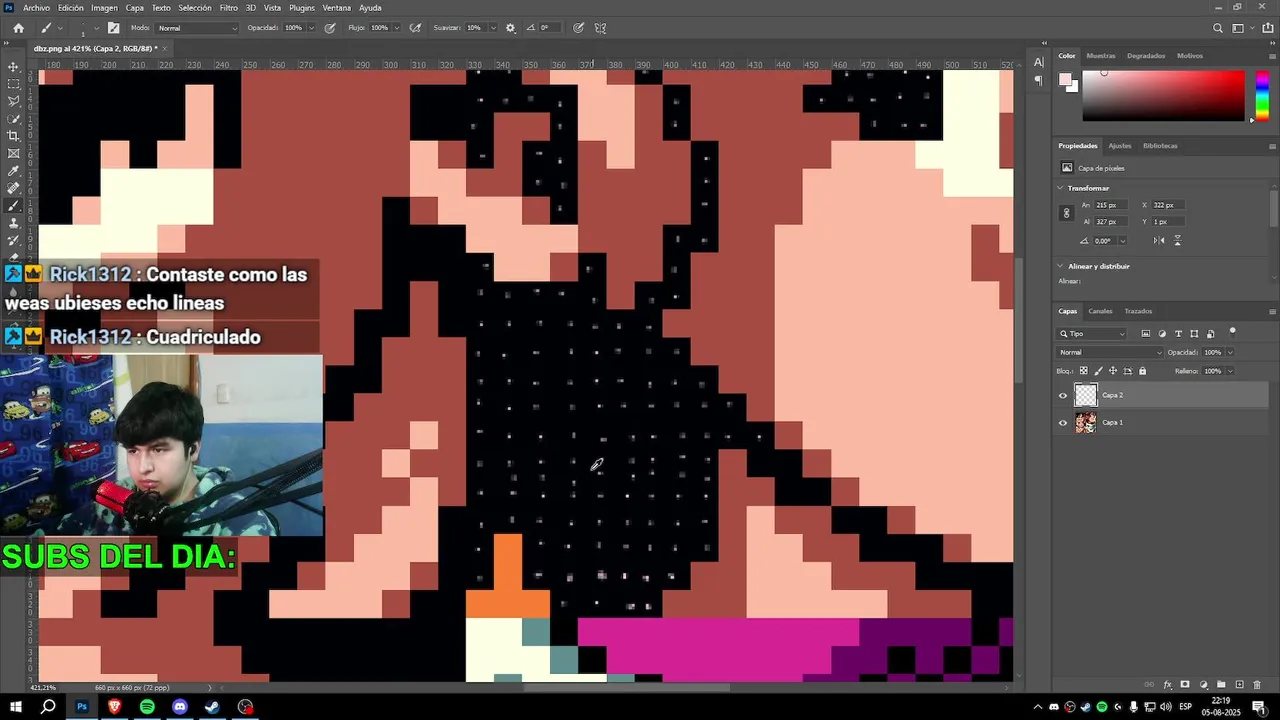Click create new layer icon

pos(1239,685)
